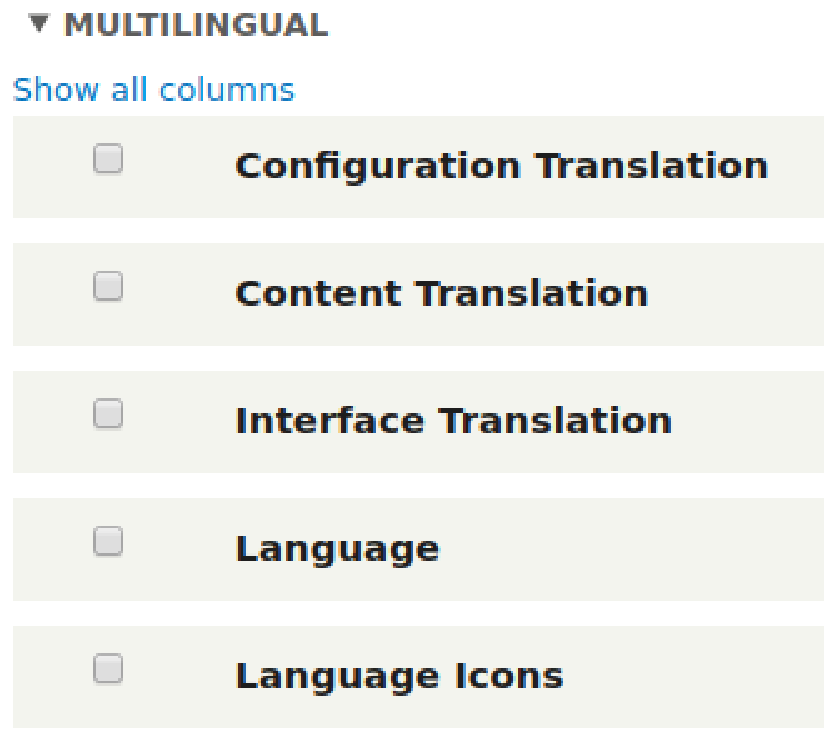This screenshot has height=739, width=824.
Task: Toggle the Language module checkbox
Action: 108,542
